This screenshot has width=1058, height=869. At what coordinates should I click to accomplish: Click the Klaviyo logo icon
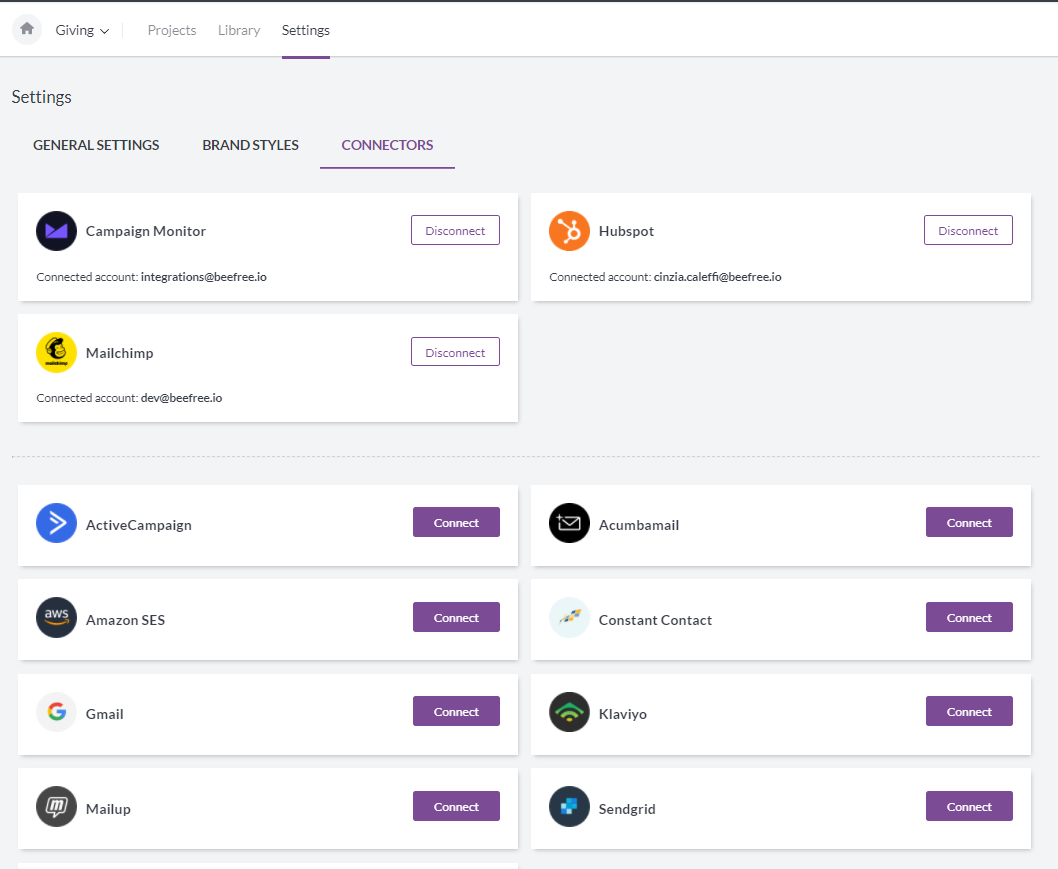pyautogui.click(x=569, y=712)
